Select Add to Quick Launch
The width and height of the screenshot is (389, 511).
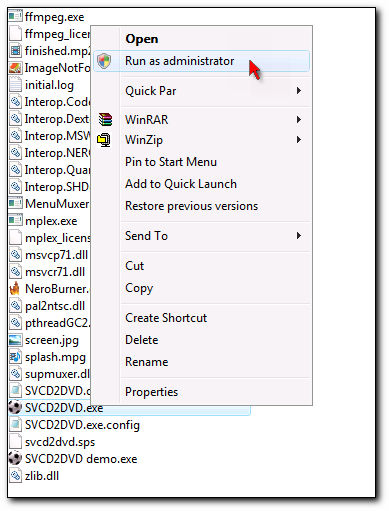[202, 184]
